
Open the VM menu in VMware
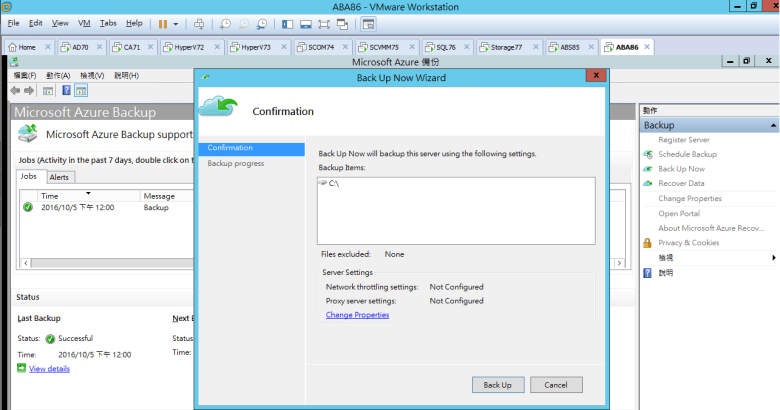coord(84,22)
